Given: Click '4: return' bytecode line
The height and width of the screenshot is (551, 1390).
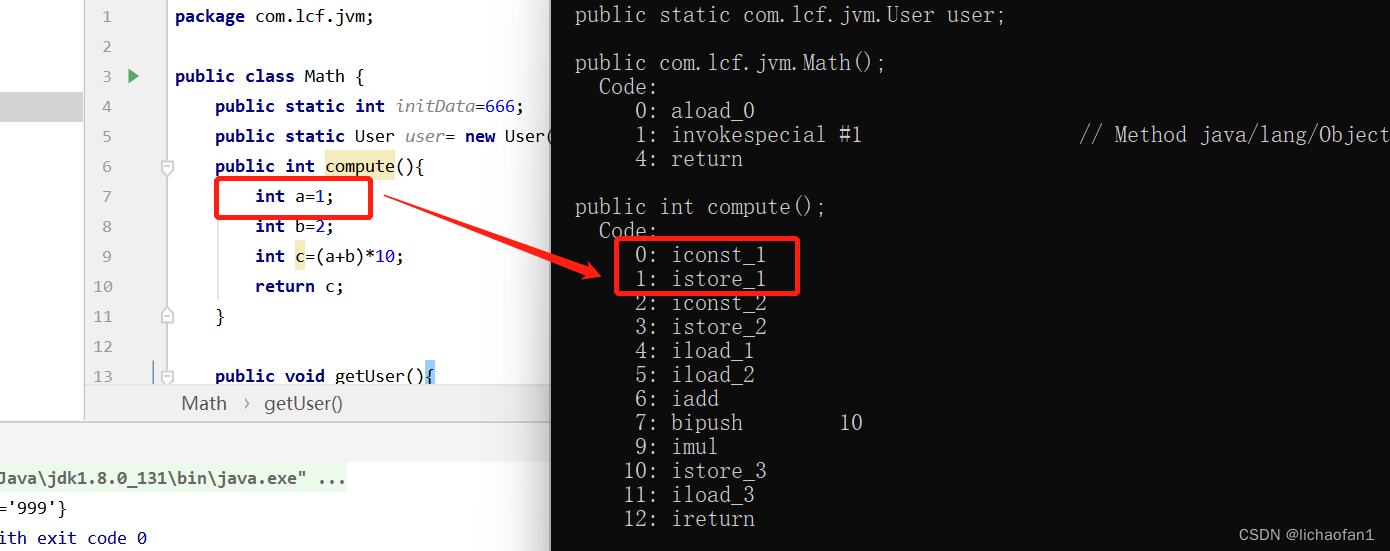Looking at the screenshot, I should 688,159.
